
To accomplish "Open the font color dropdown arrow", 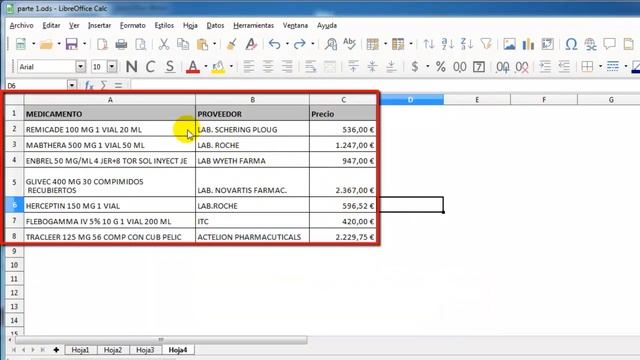I will tap(206, 67).
